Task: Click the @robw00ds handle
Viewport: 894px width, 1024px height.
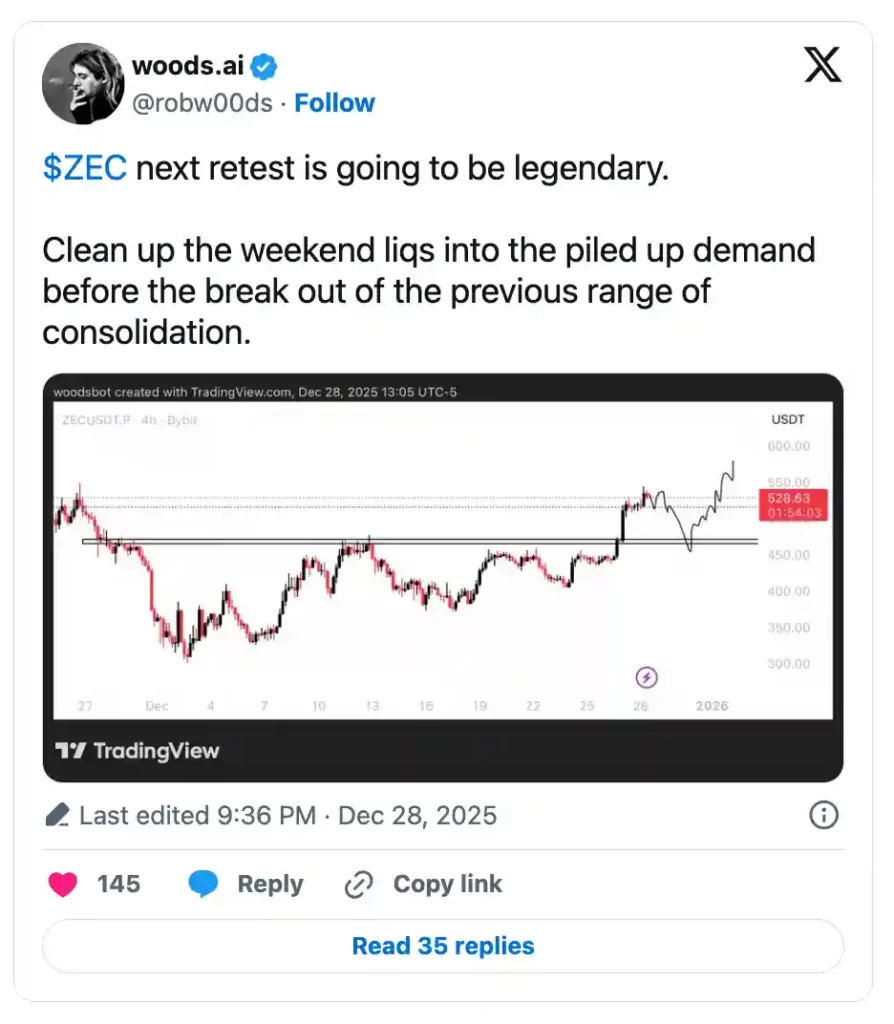Action: coord(202,103)
